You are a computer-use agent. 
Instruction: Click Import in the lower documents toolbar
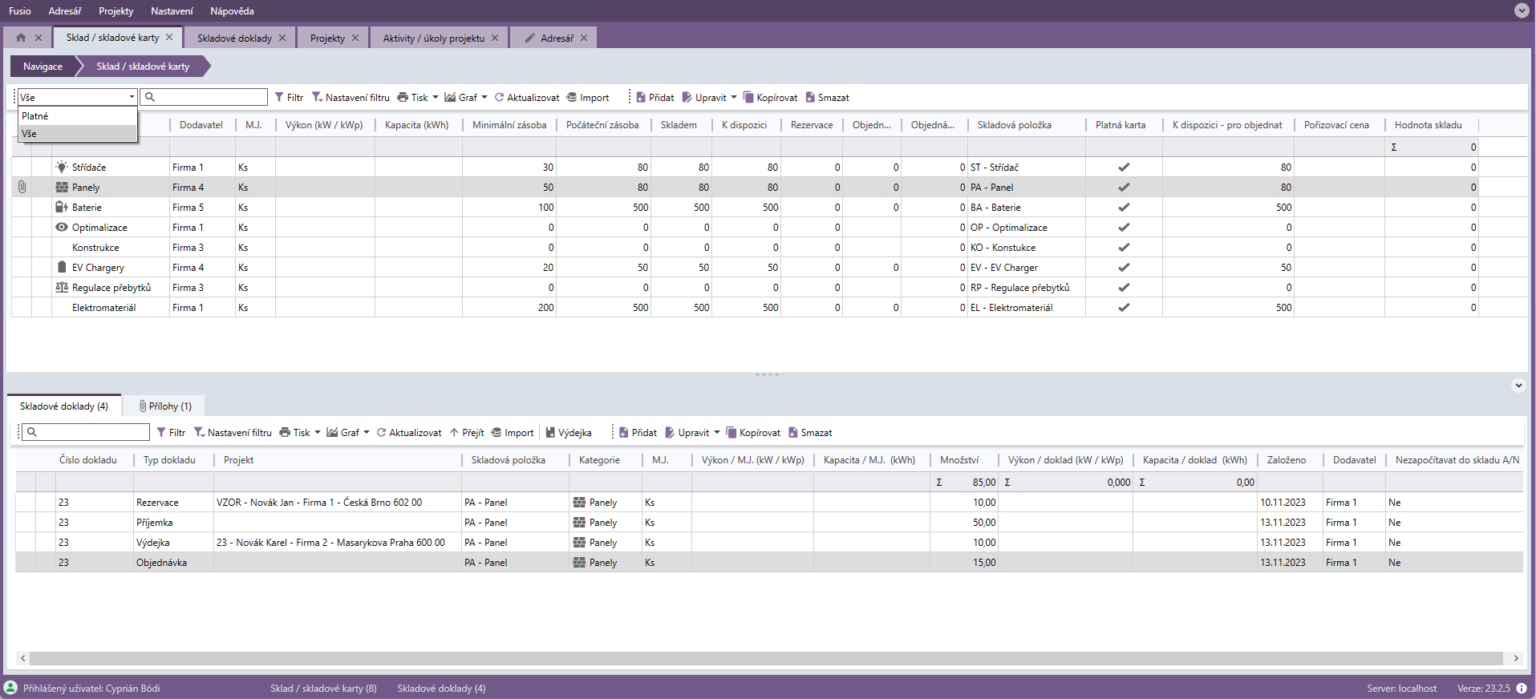tap(512, 433)
